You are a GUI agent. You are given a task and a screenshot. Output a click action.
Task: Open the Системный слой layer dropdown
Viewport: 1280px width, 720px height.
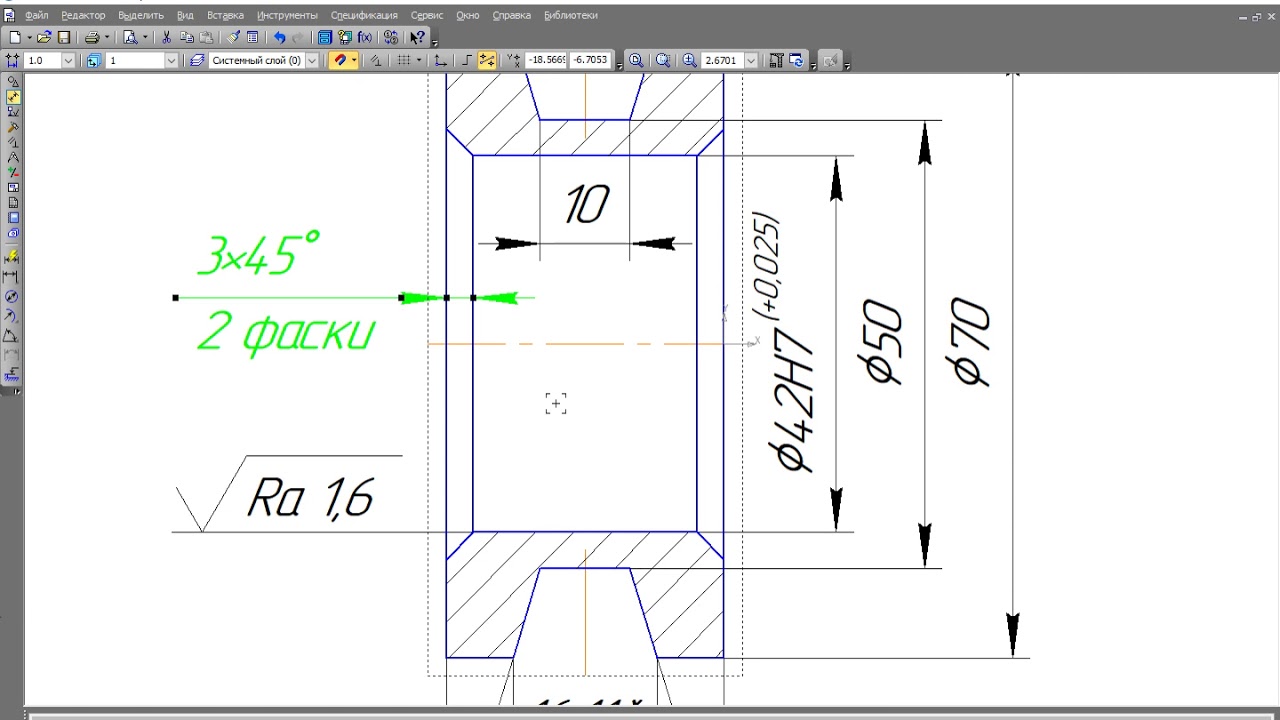click(x=312, y=60)
